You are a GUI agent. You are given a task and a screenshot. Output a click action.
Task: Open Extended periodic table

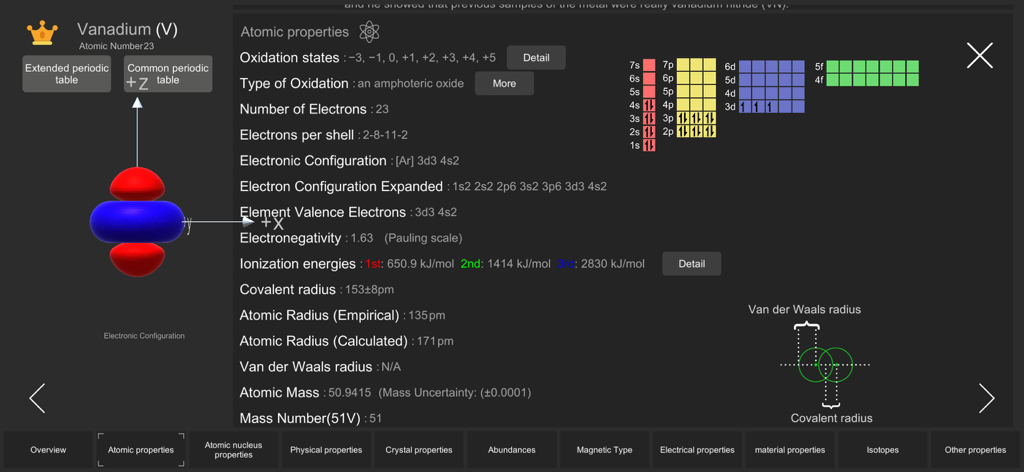tap(67, 74)
